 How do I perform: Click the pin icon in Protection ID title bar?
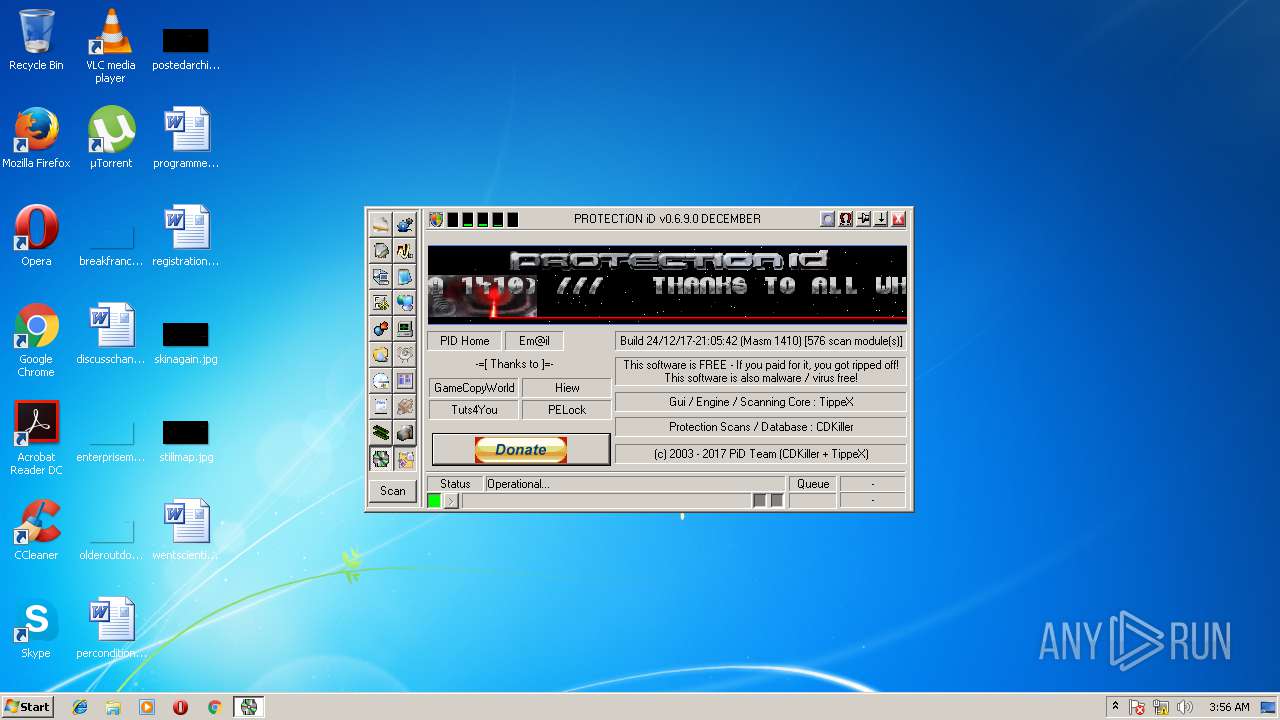tap(863, 219)
